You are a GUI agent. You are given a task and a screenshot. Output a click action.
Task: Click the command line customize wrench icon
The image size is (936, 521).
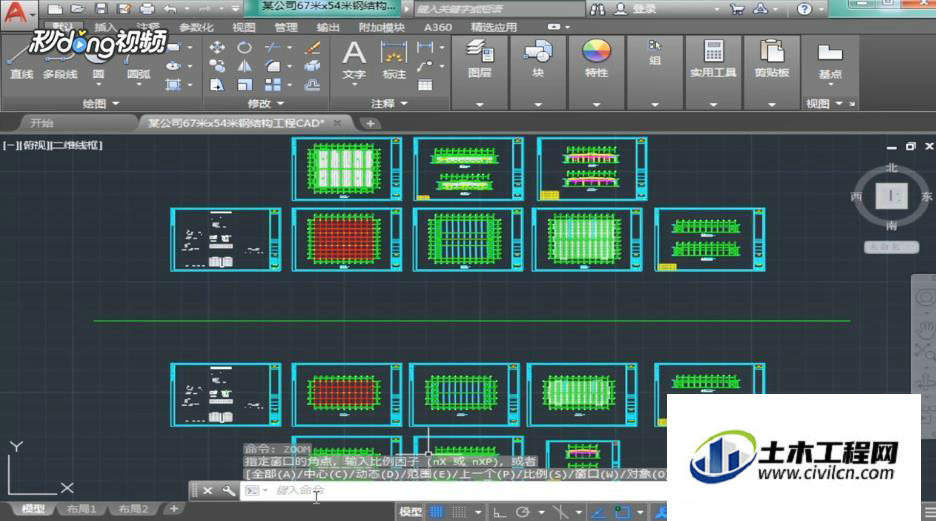[229, 491]
